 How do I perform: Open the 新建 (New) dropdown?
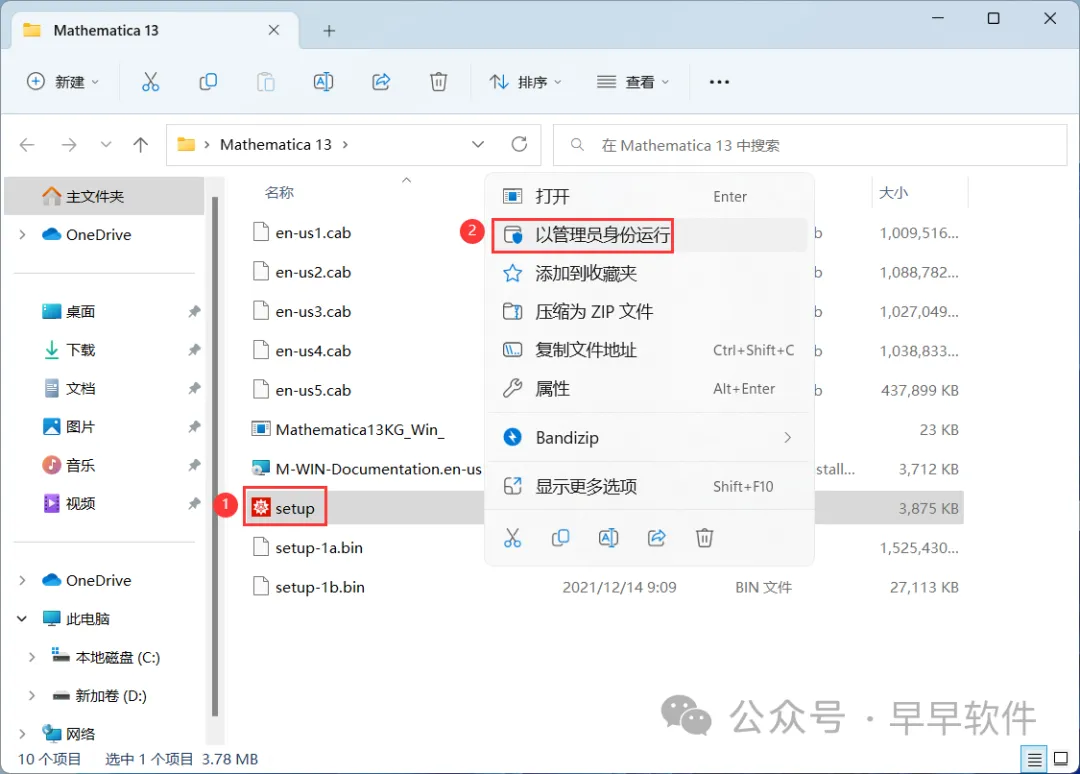(63, 82)
